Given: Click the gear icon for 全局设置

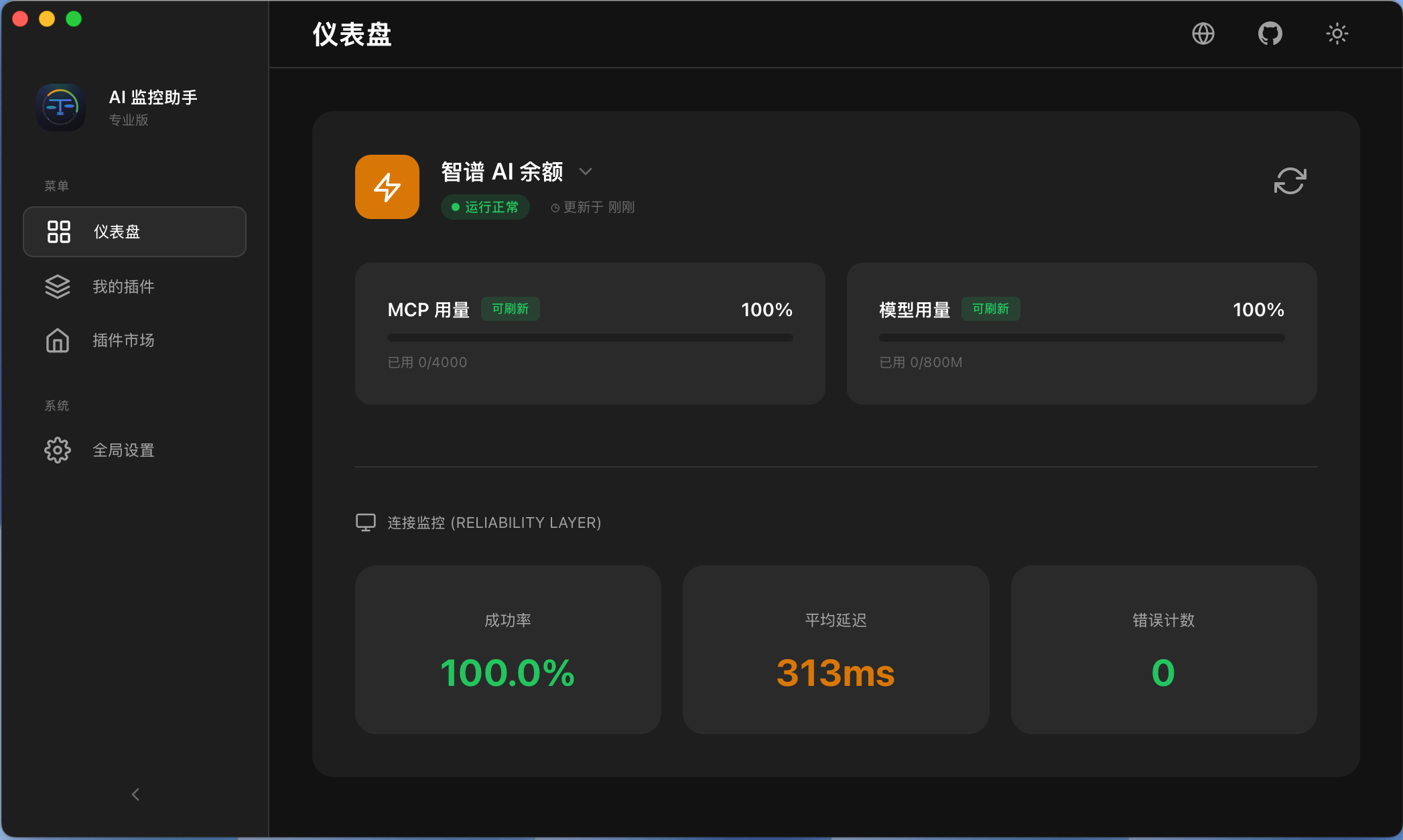Looking at the screenshot, I should pyautogui.click(x=58, y=450).
